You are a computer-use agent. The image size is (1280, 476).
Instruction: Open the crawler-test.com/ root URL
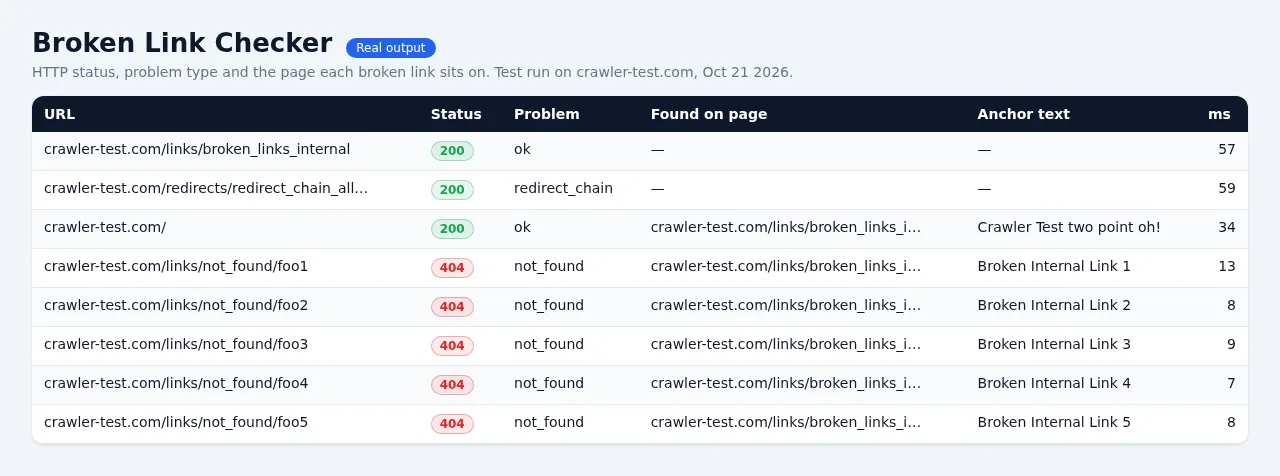point(105,227)
